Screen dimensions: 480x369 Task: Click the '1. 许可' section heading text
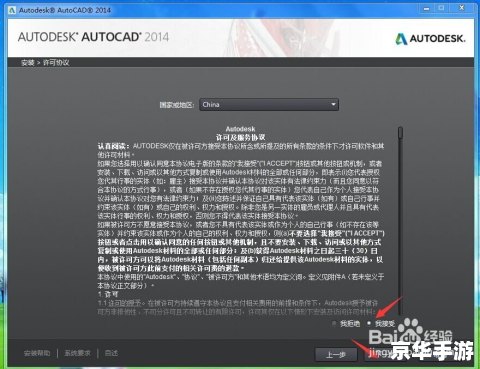108,294
